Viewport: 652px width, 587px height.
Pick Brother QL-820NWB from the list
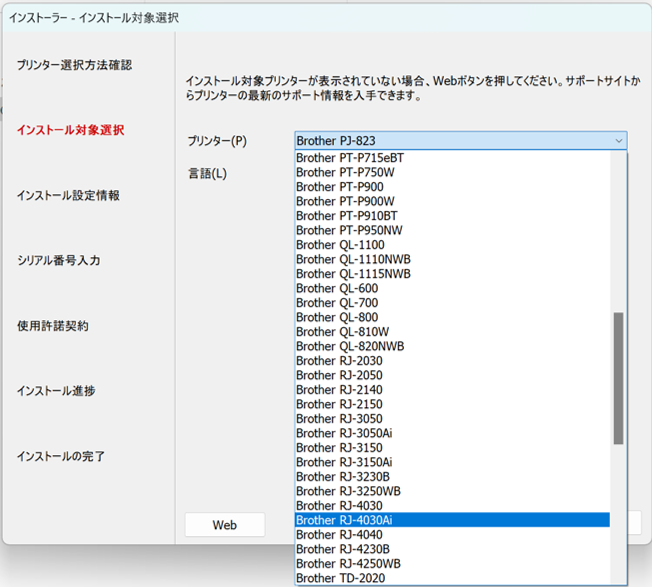452,346
